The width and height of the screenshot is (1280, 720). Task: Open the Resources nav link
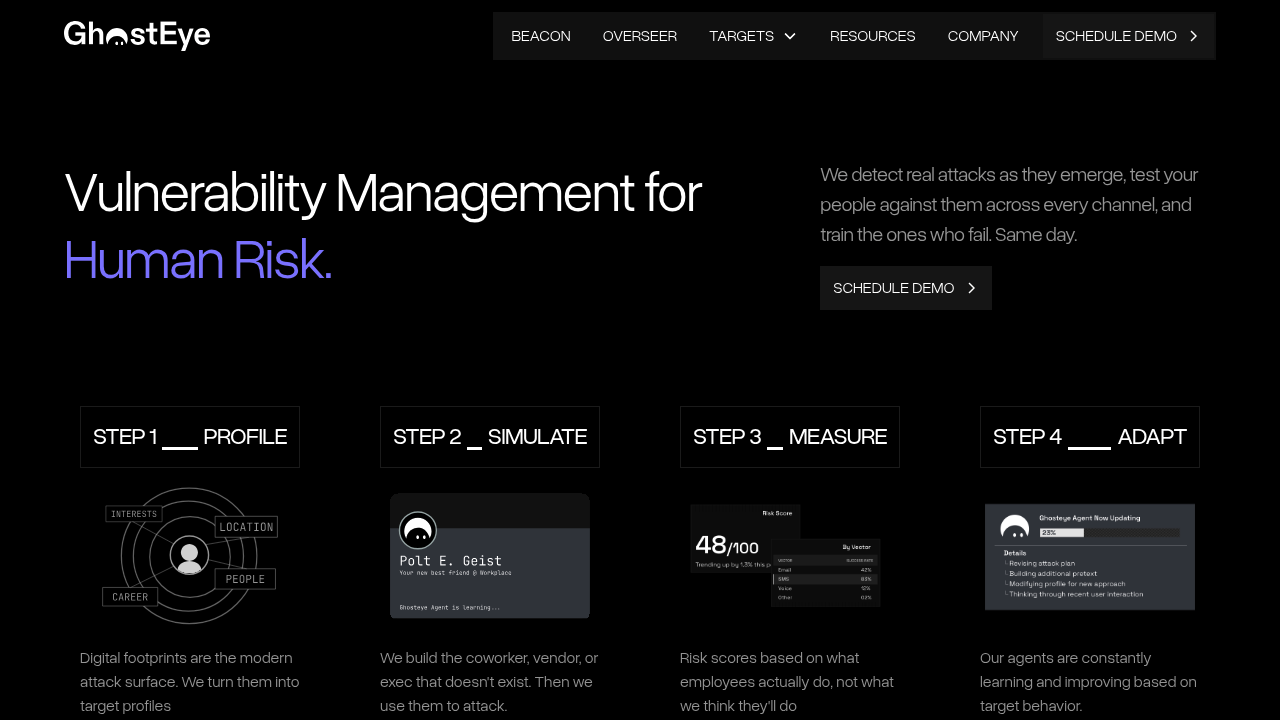click(x=872, y=36)
